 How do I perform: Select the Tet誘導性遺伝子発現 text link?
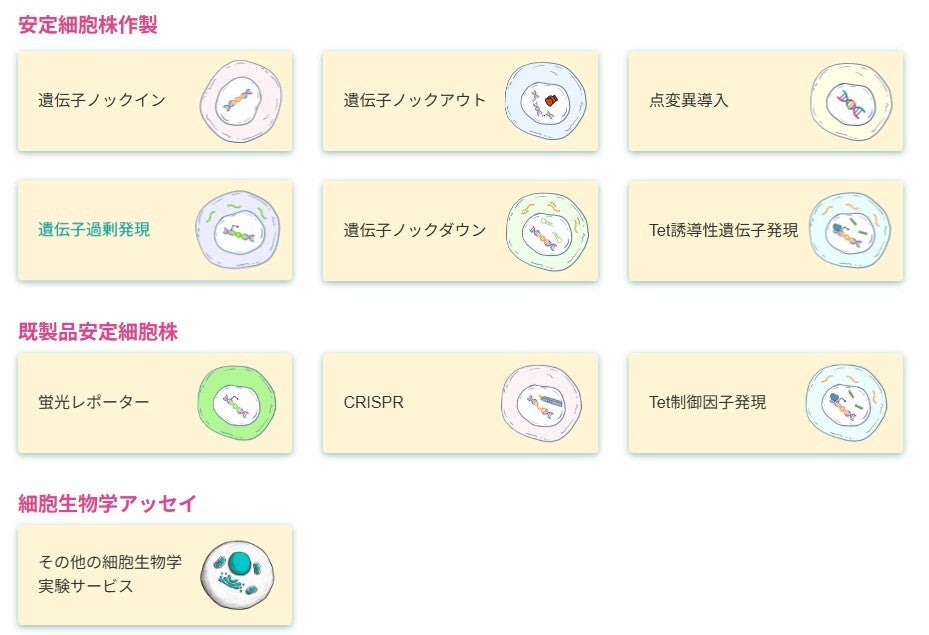[723, 230]
